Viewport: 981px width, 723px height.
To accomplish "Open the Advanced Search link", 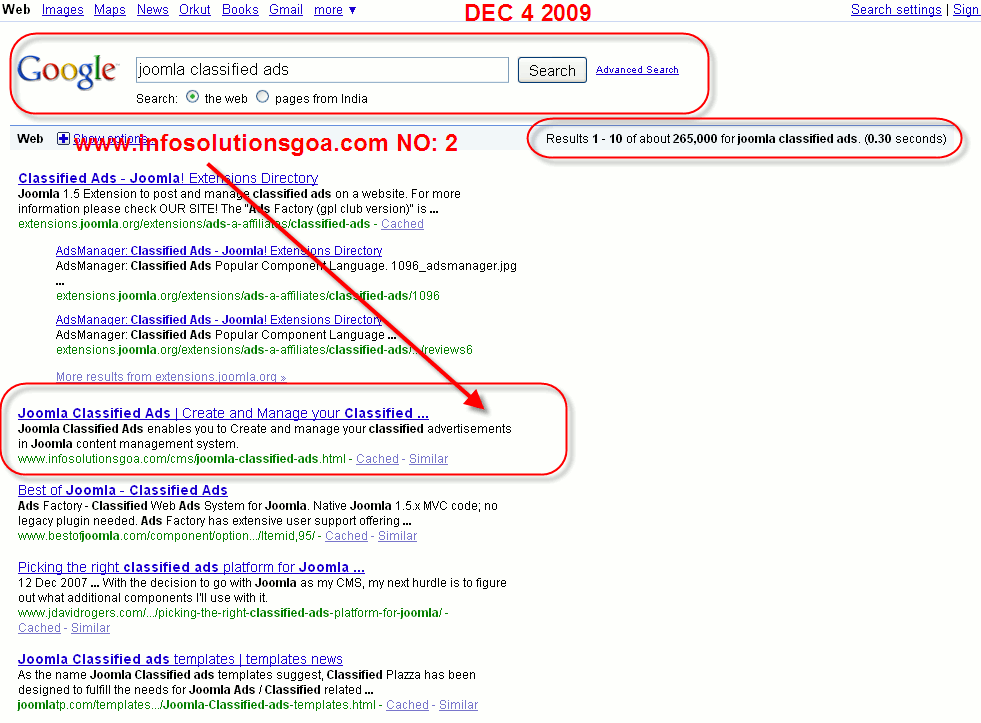I will [x=637, y=70].
